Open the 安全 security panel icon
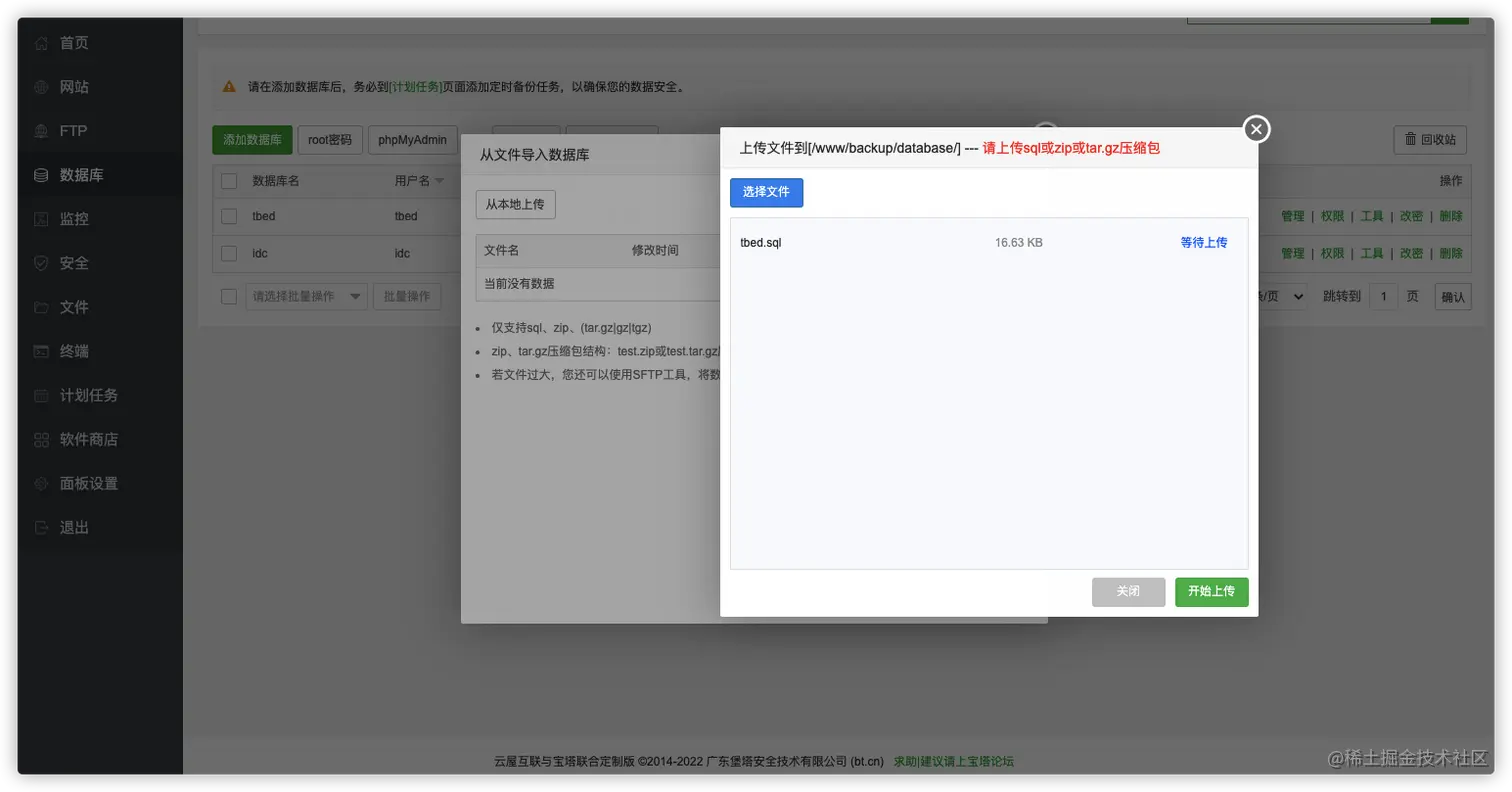Viewport: 1512px width, 792px height. tap(41, 262)
